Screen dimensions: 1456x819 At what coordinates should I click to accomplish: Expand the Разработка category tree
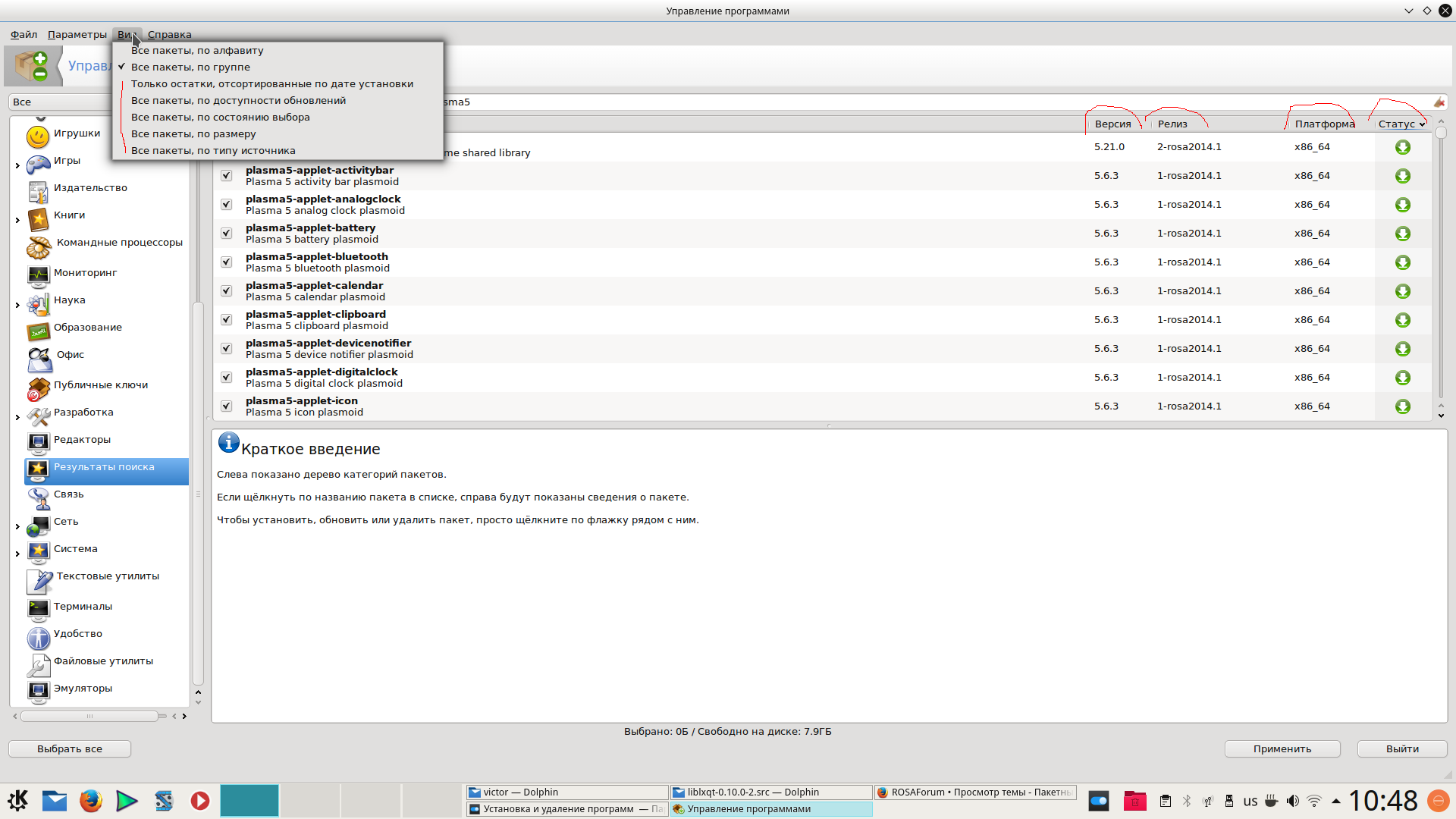point(17,417)
